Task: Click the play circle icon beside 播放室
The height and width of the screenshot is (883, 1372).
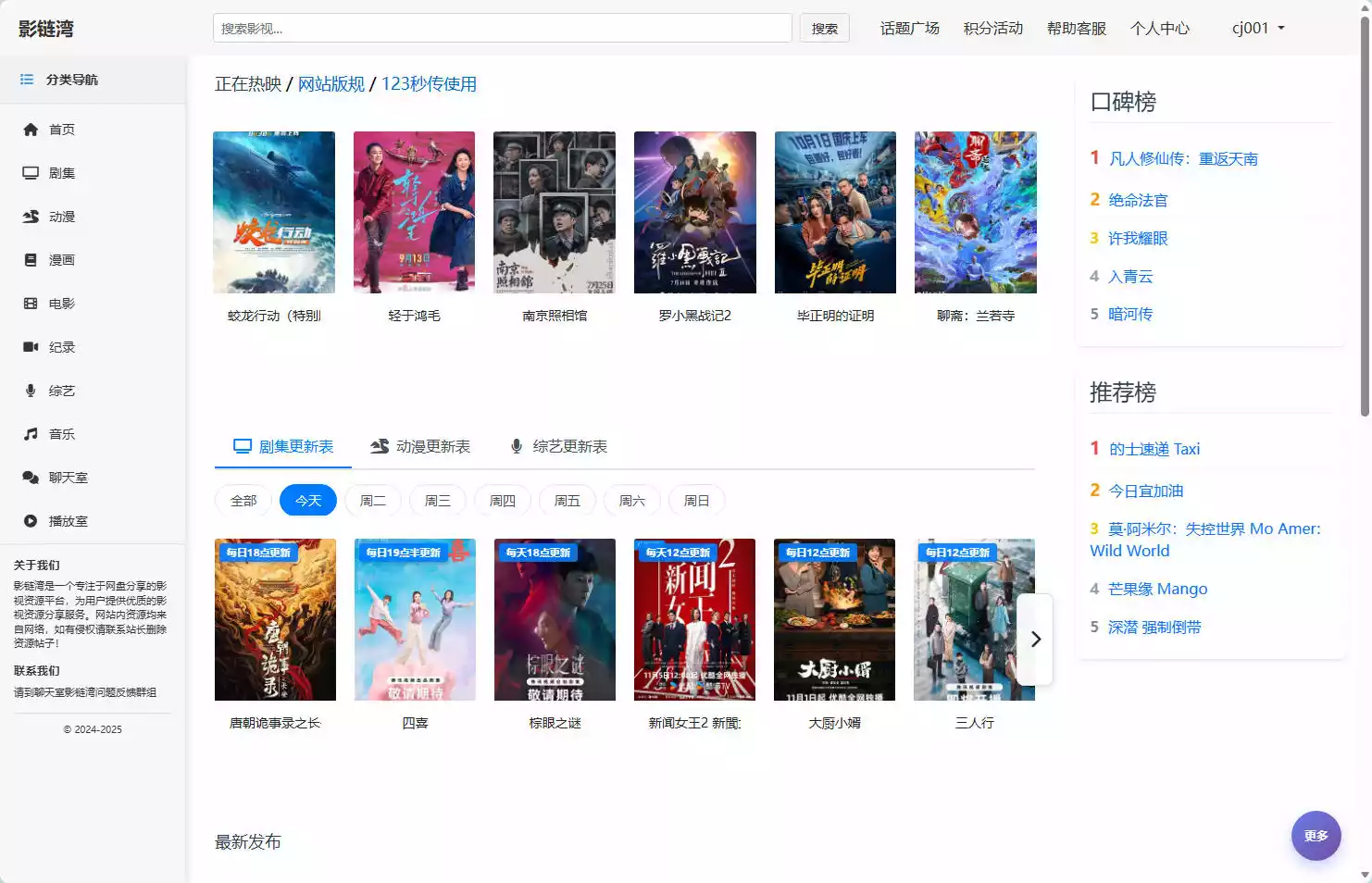Action: [x=31, y=521]
